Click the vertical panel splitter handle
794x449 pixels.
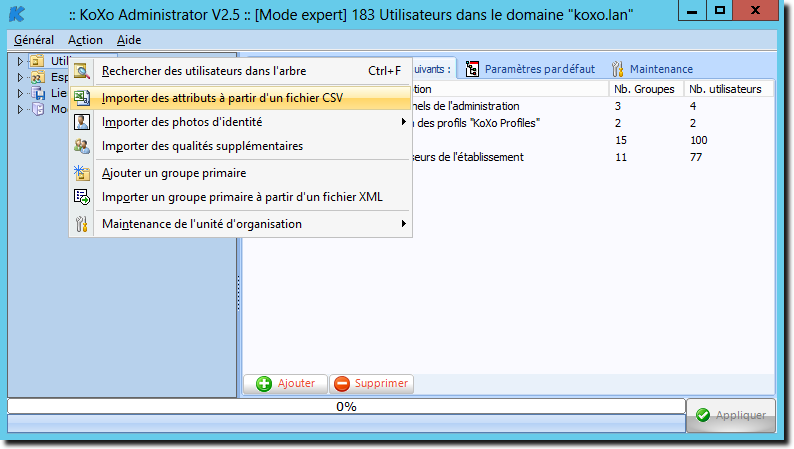tap(239, 293)
